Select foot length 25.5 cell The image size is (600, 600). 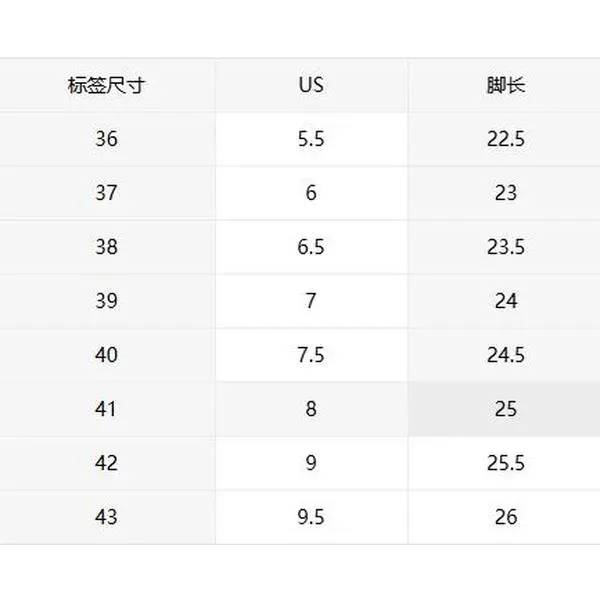(x=505, y=463)
